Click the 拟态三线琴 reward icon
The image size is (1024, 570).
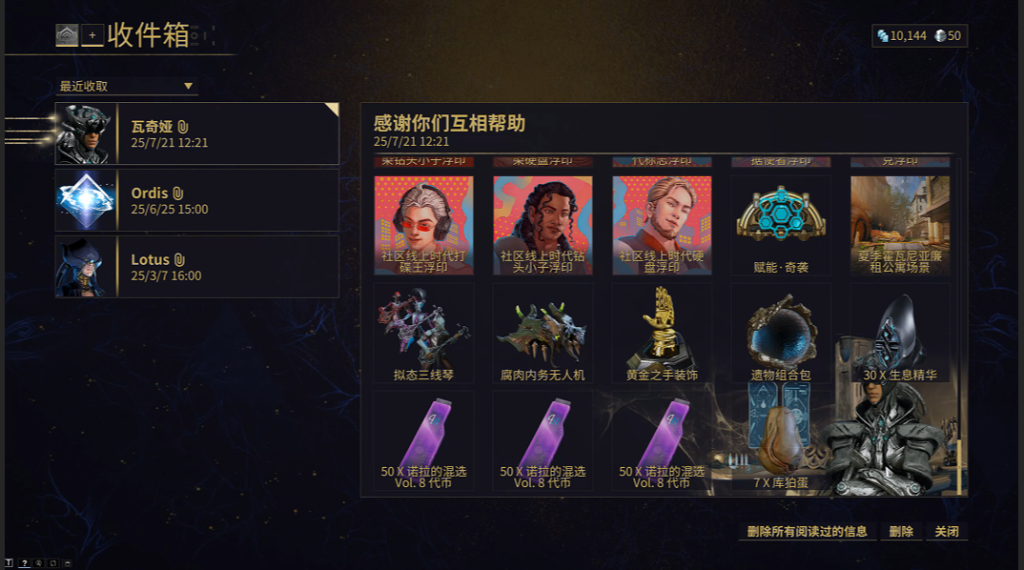click(424, 333)
